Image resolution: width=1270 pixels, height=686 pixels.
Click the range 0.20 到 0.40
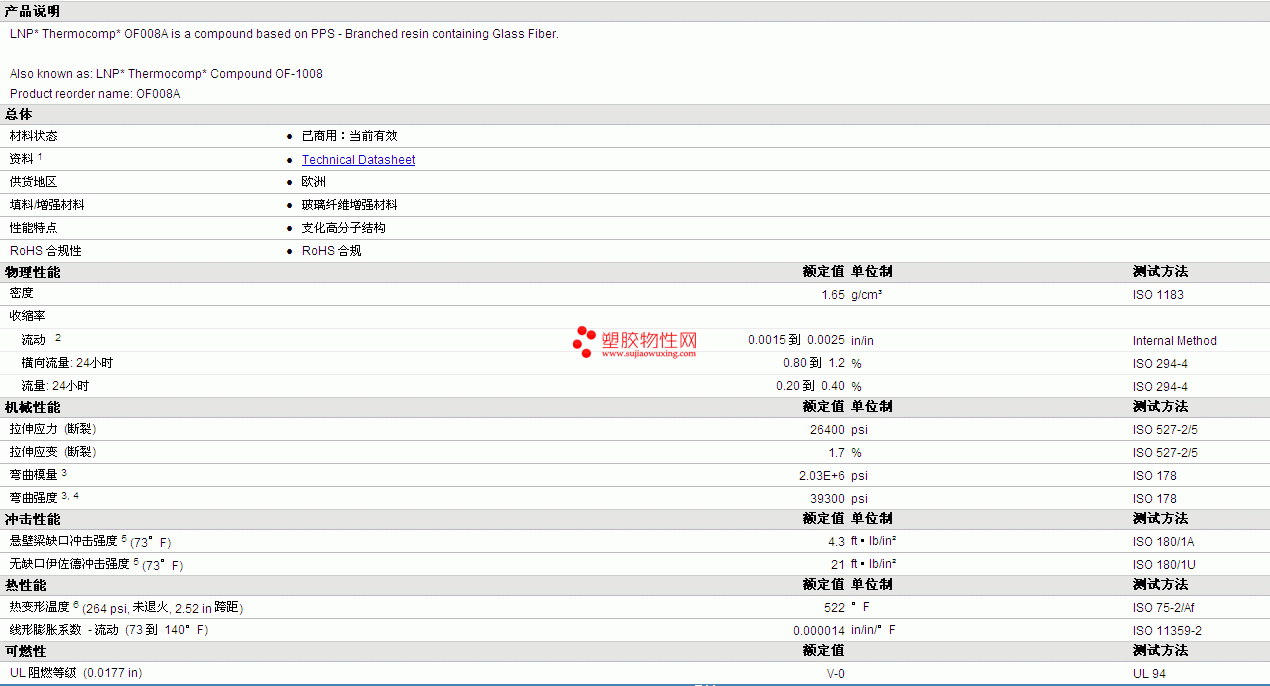click(x=810, y=386)
